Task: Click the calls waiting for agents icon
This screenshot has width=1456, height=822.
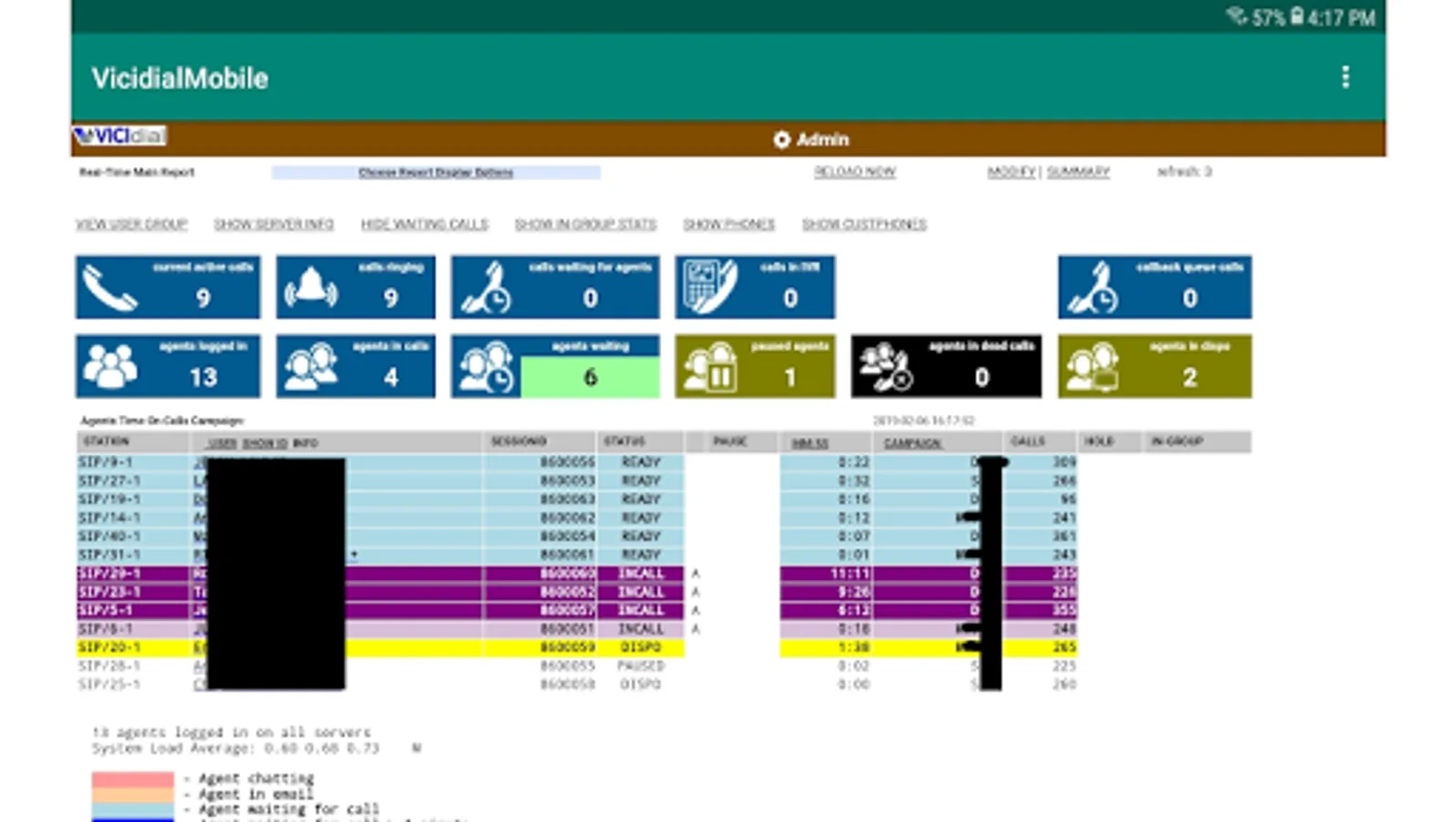Action: pyautogui.click(x=485, y=289)
